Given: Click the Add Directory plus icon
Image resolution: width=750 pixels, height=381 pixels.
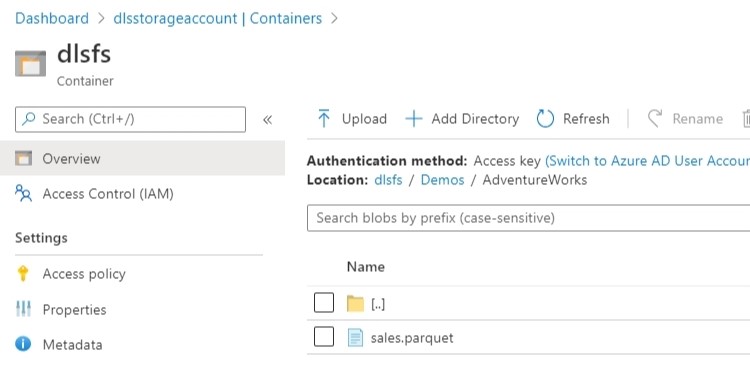Looking at the screenshot, I should tap(414, 119).
